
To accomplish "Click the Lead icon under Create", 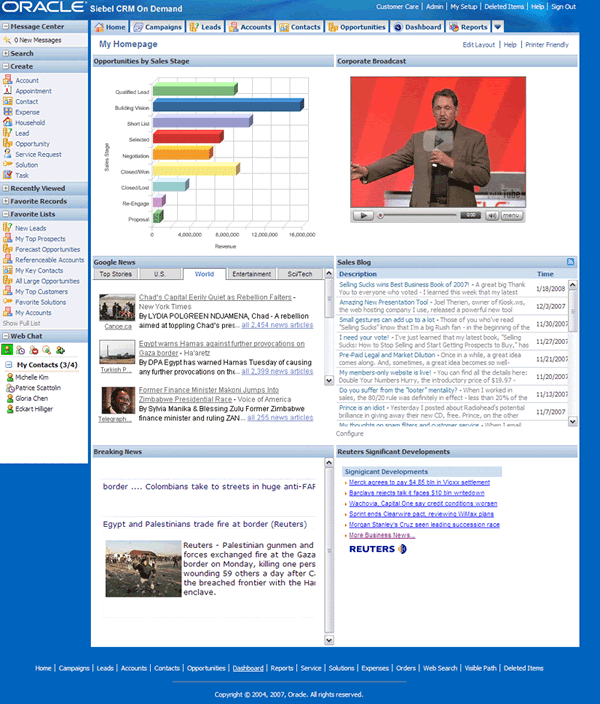I will [8, 132].
